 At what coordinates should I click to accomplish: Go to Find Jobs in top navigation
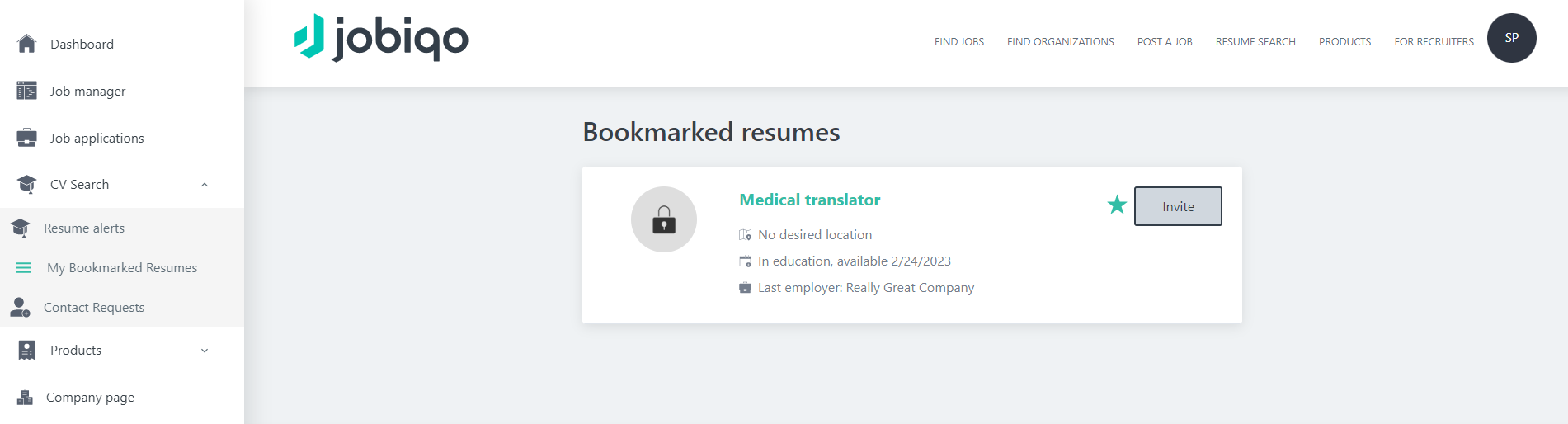tap(959, 42)
